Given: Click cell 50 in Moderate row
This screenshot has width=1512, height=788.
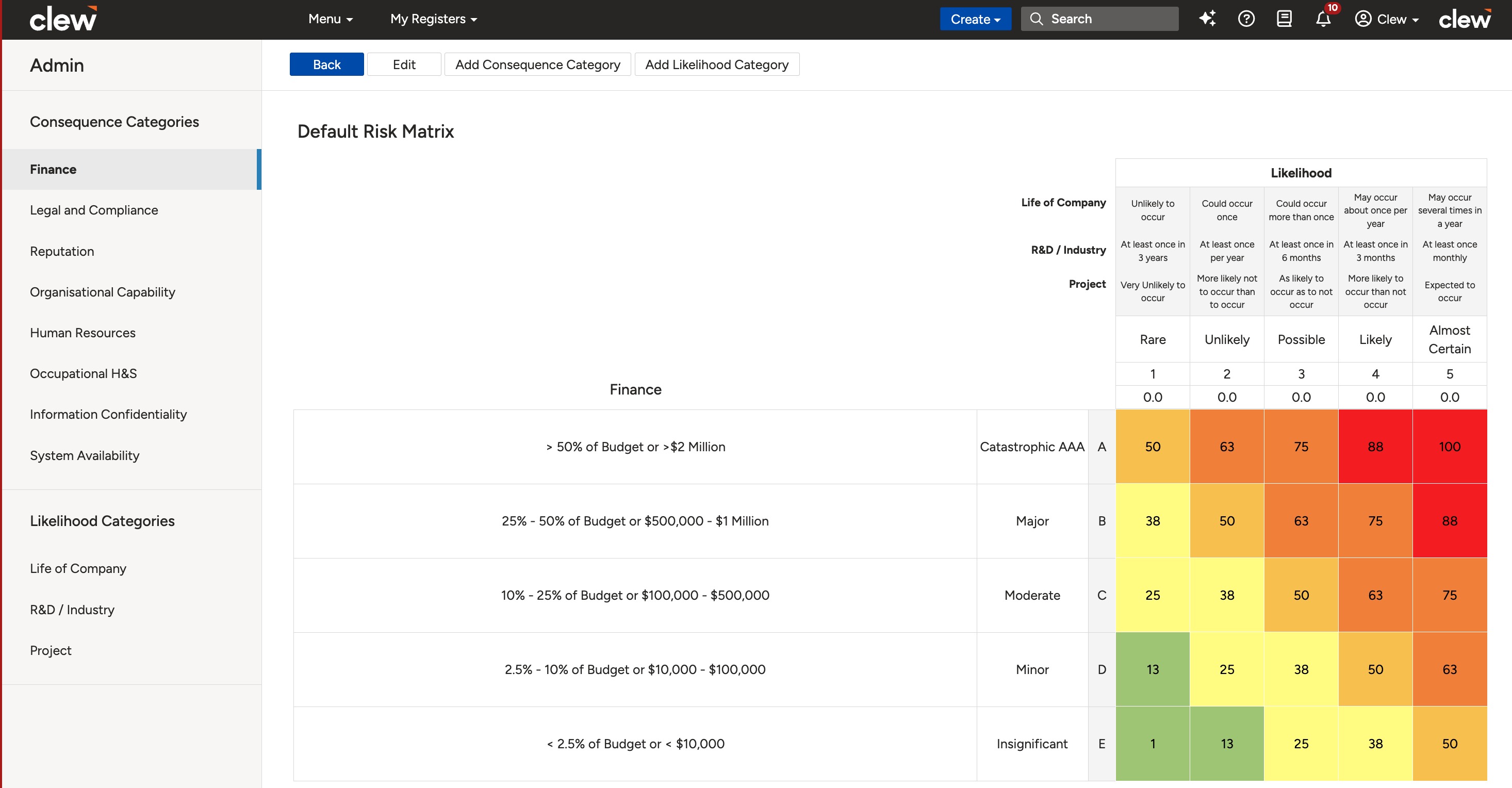Looking at the screenshot, I should [x=1301, y=596].
